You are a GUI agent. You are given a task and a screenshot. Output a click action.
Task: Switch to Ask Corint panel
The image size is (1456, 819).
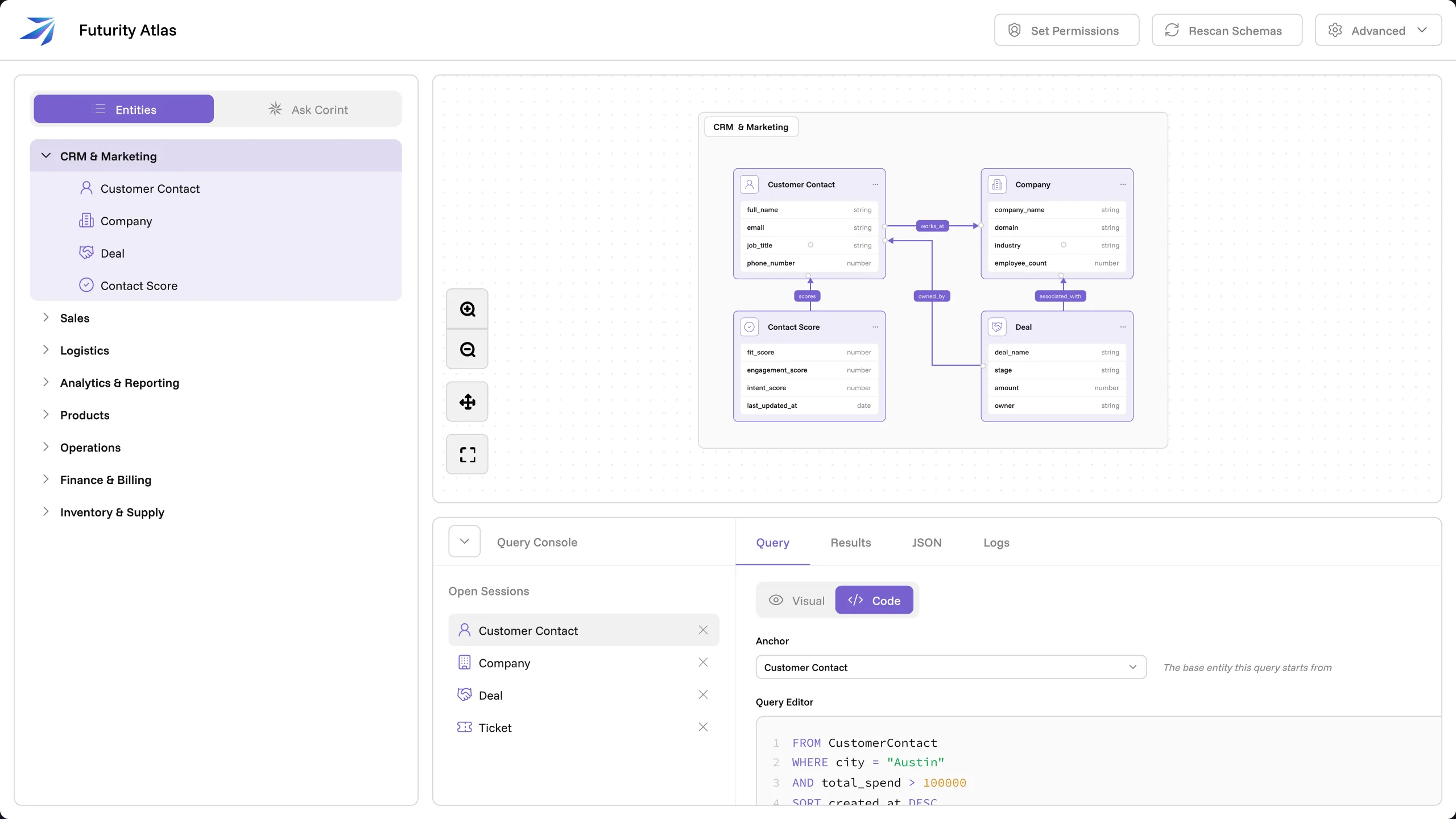pos(308,109)
